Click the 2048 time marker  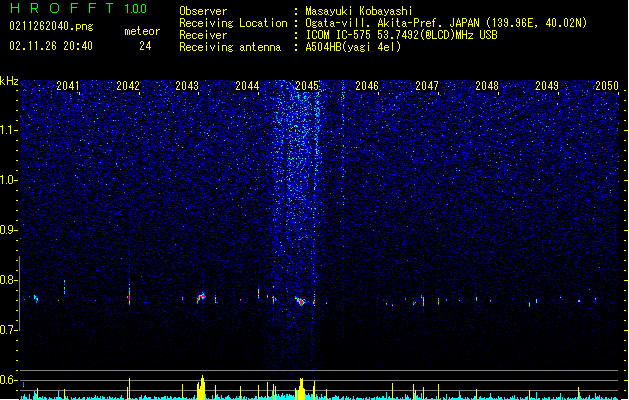pyautogui.click(x=487, y=85)
